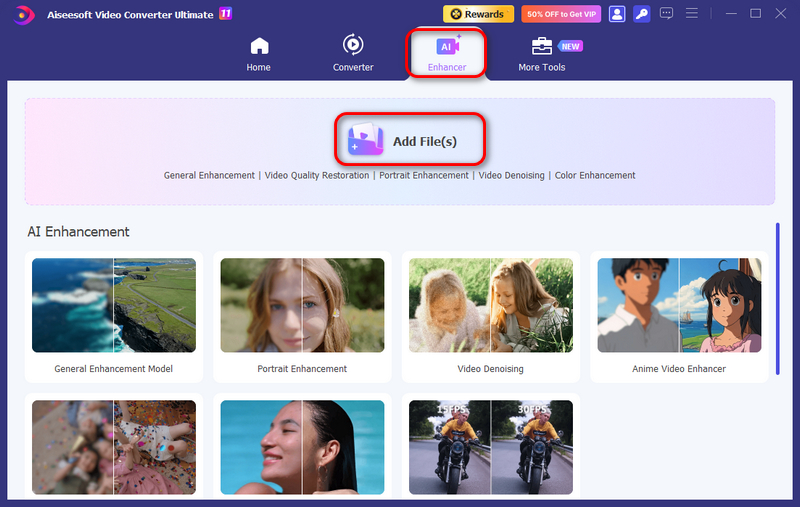Image resolution: width=800 pixels, height=507 pixels.
Task: Click Video Quality Restoration text
Action: click(x=317, y=175)
